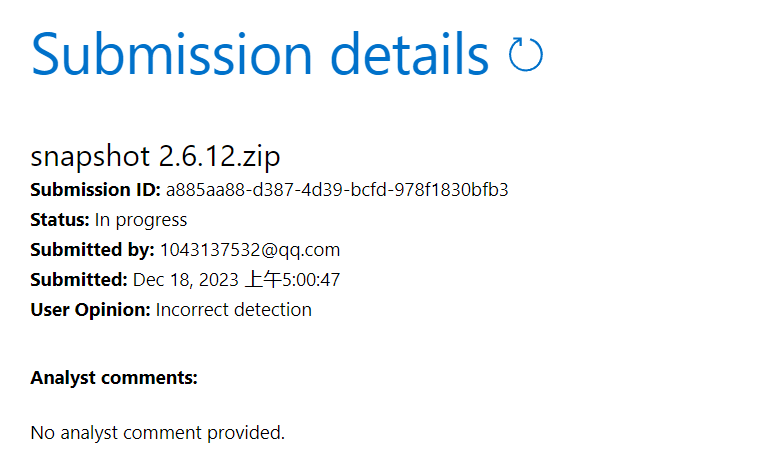The image size is (765, 470).
Task: Click the No analyst comment provided text
Action: pyautogui.click(x=158, y=433)
